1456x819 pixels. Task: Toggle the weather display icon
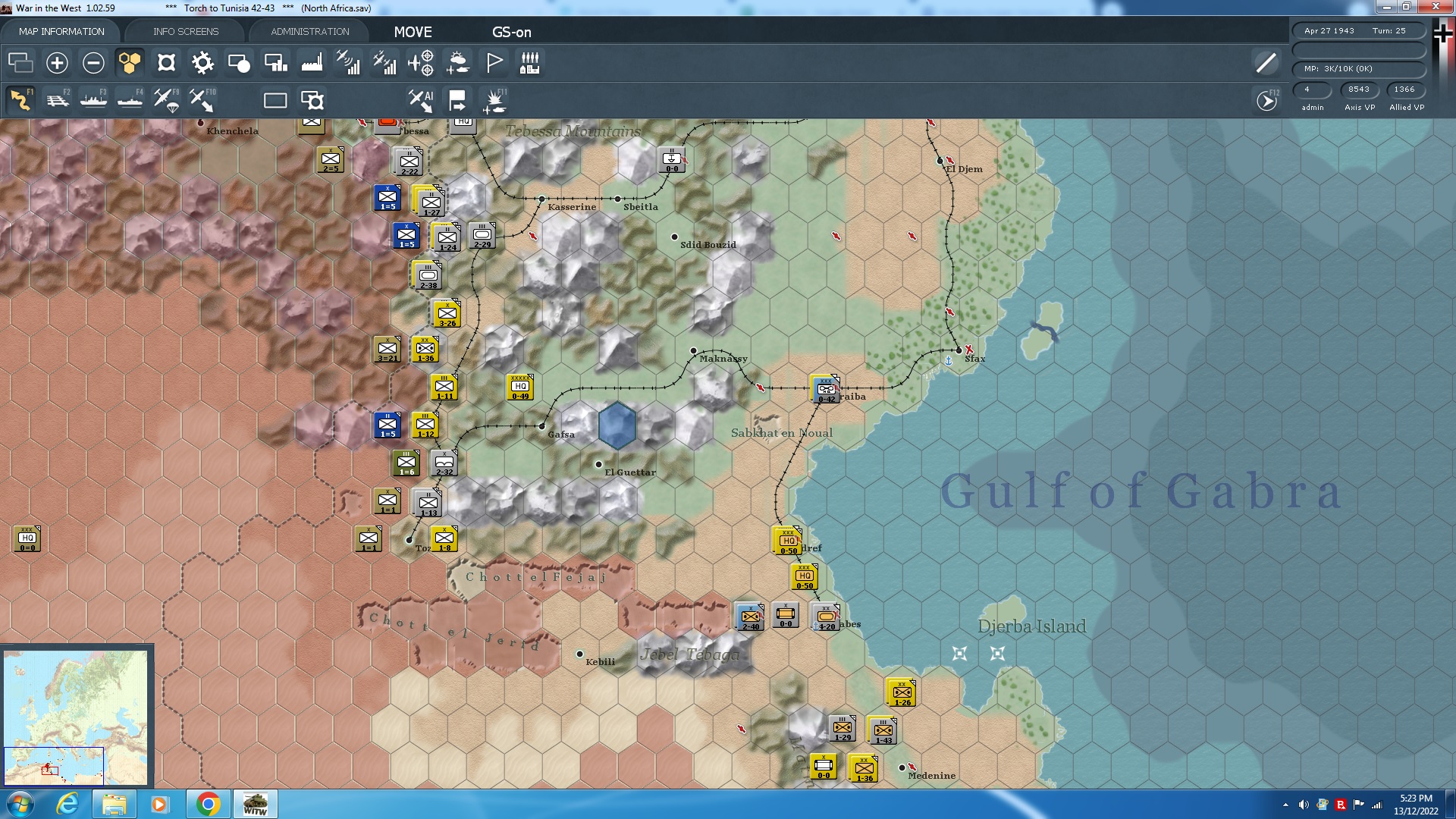[457, 63]
